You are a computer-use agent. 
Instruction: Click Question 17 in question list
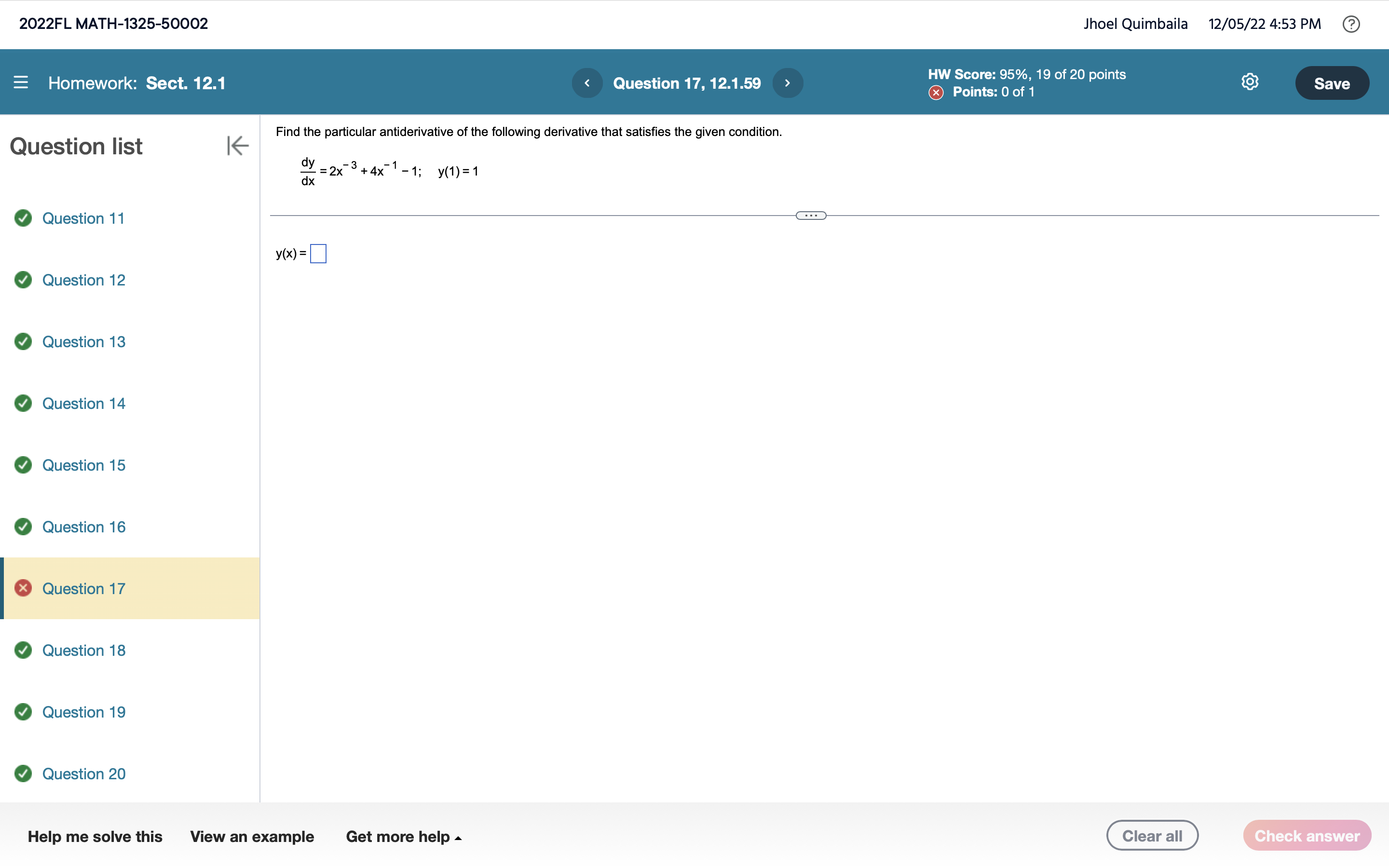(83, 588)
